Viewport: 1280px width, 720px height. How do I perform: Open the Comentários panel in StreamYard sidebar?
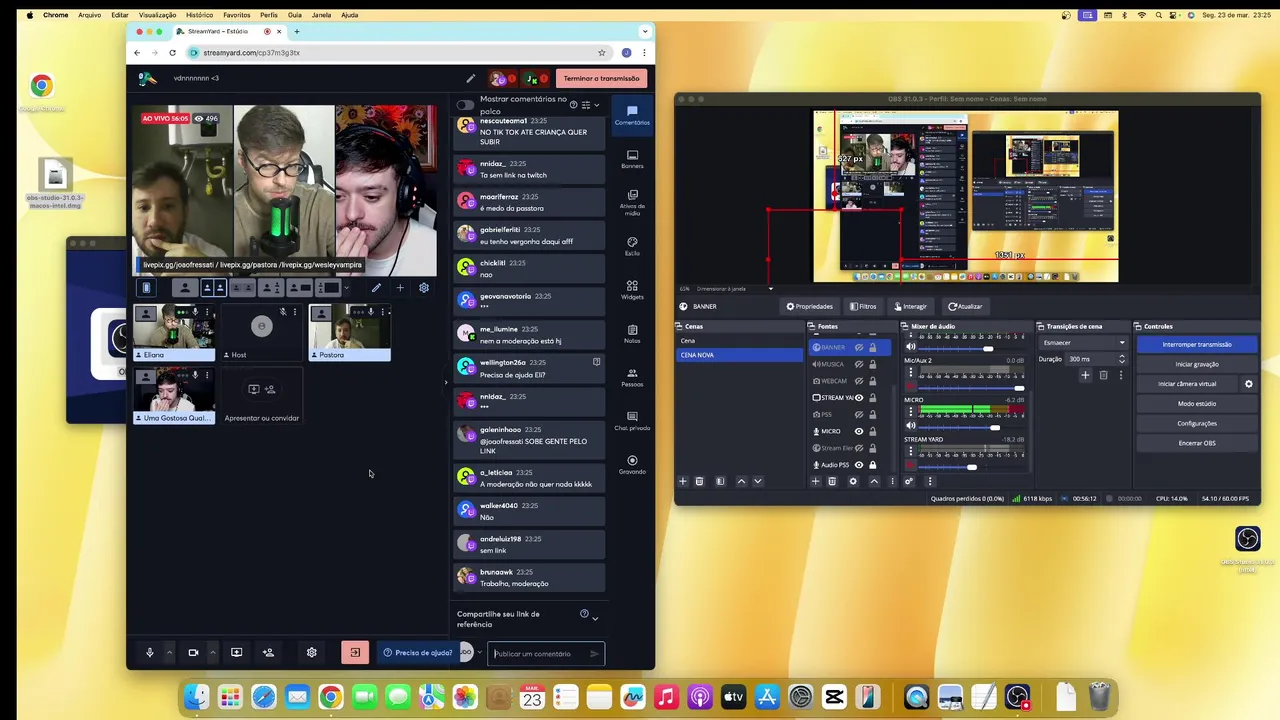point(632,115)
